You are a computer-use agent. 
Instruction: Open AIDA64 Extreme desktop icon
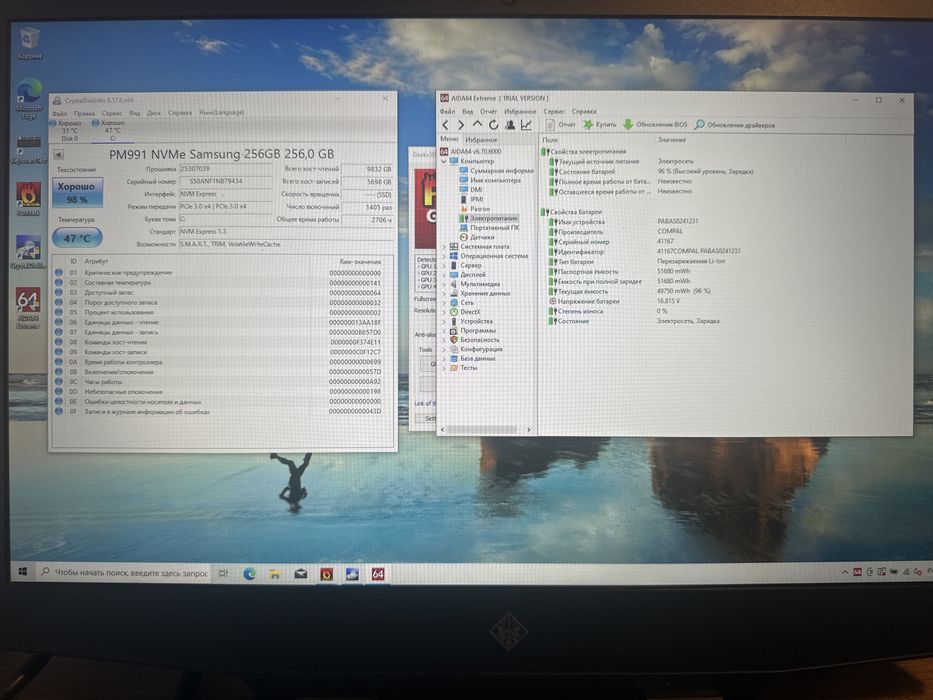28,308
